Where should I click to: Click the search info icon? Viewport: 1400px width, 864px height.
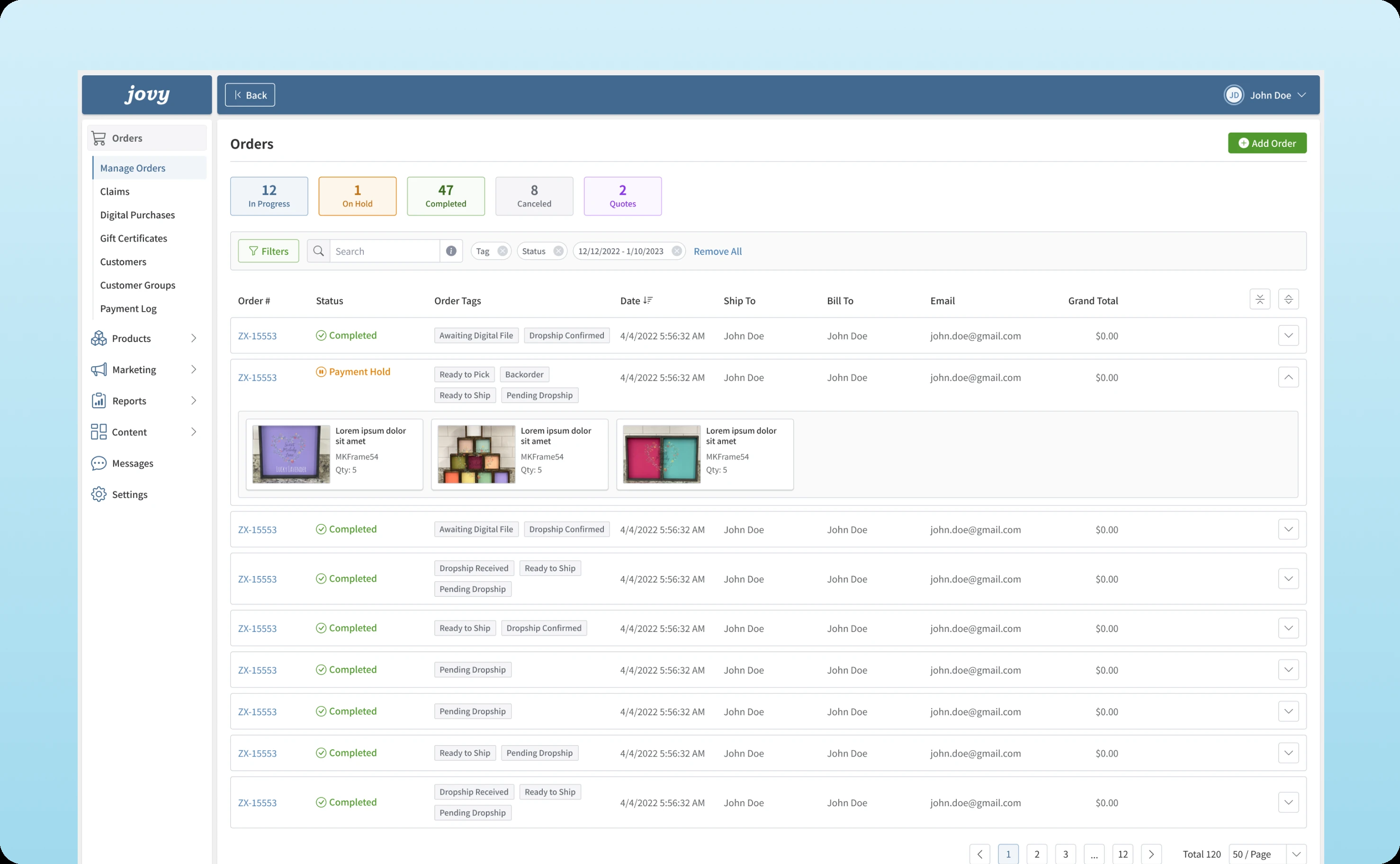coord(451,251)
